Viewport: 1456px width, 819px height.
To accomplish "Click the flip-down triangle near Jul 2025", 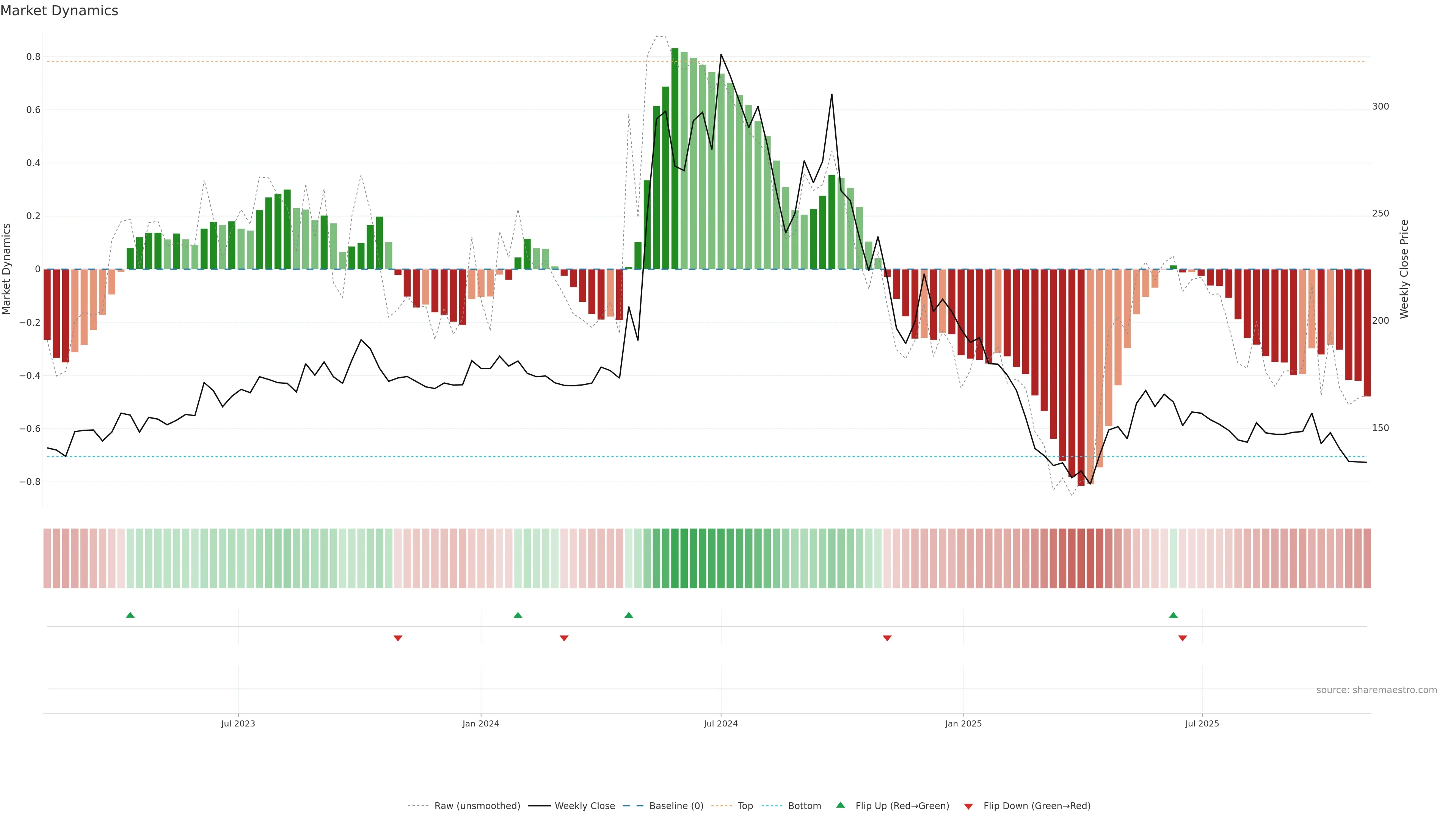I will [1183, 638].
